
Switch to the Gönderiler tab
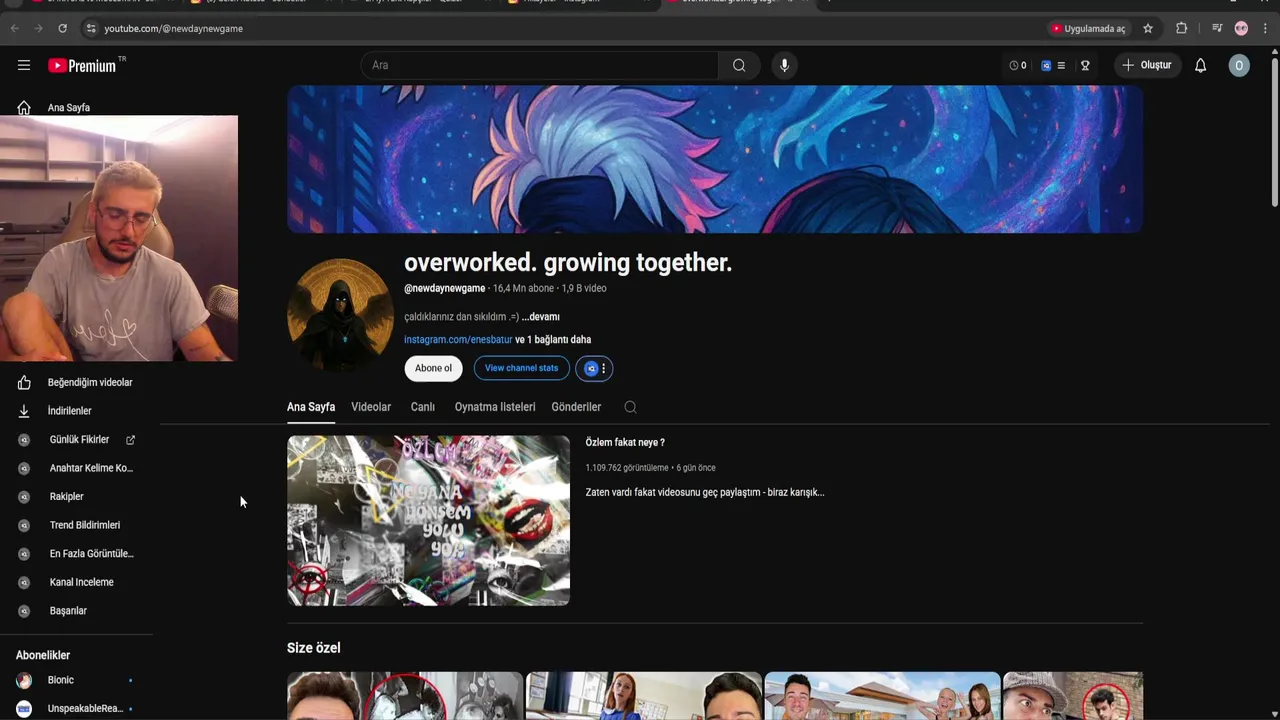pyautogui.click(x=576, y=407)
